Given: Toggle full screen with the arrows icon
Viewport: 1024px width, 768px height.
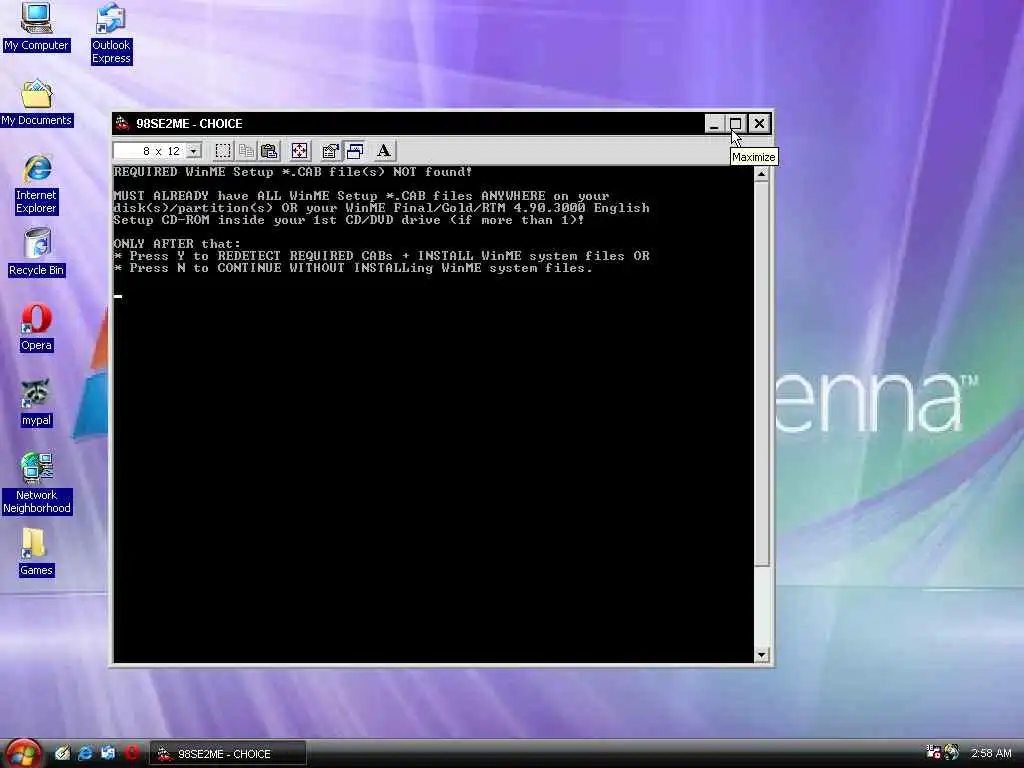Looking at the screenshot, I should point(299,151).
